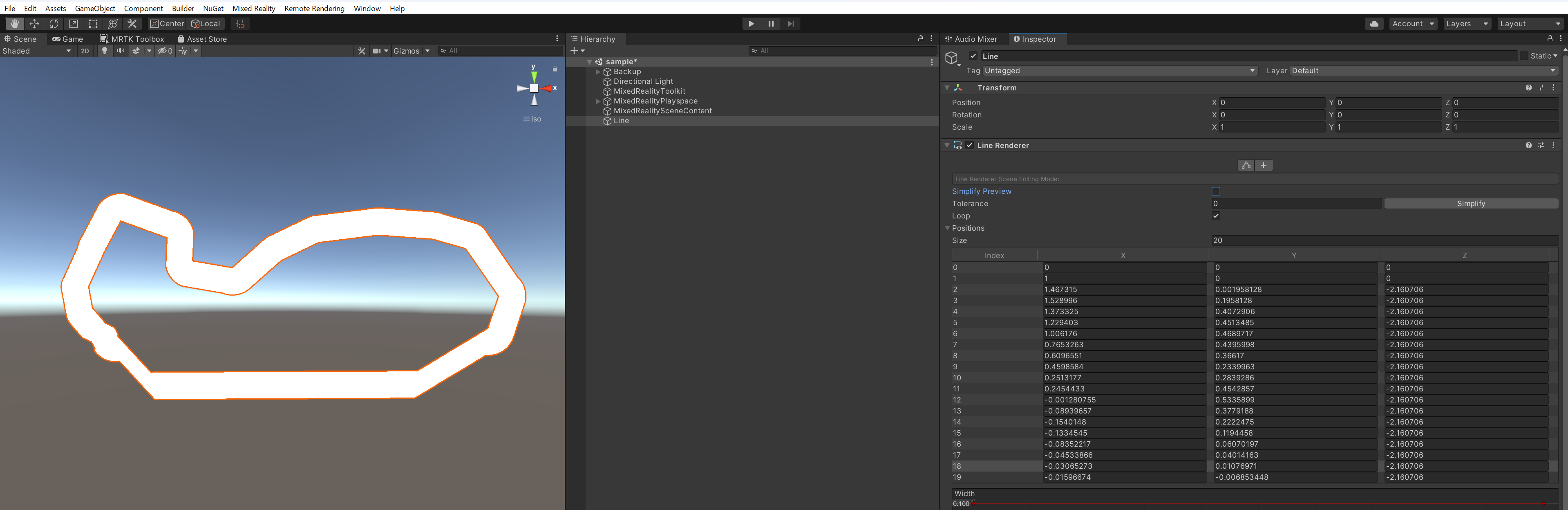Select the Rotate tool
The image size is (1568, 510).
click(x=54, y=23)
